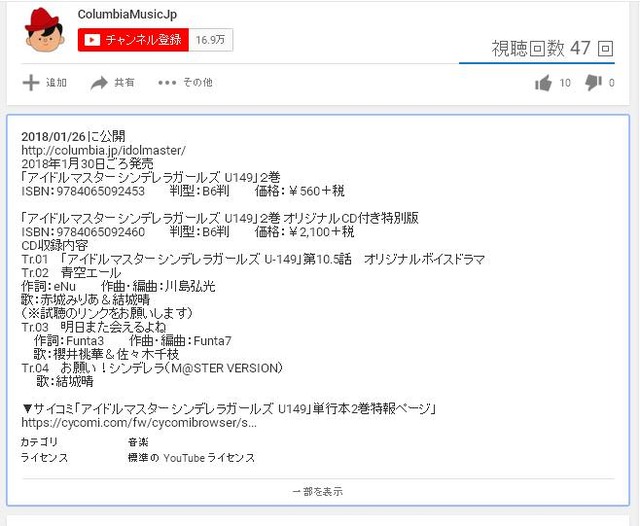640x526 pixels.
Task: Click the dislike count 0
Action: coord(611,83)
